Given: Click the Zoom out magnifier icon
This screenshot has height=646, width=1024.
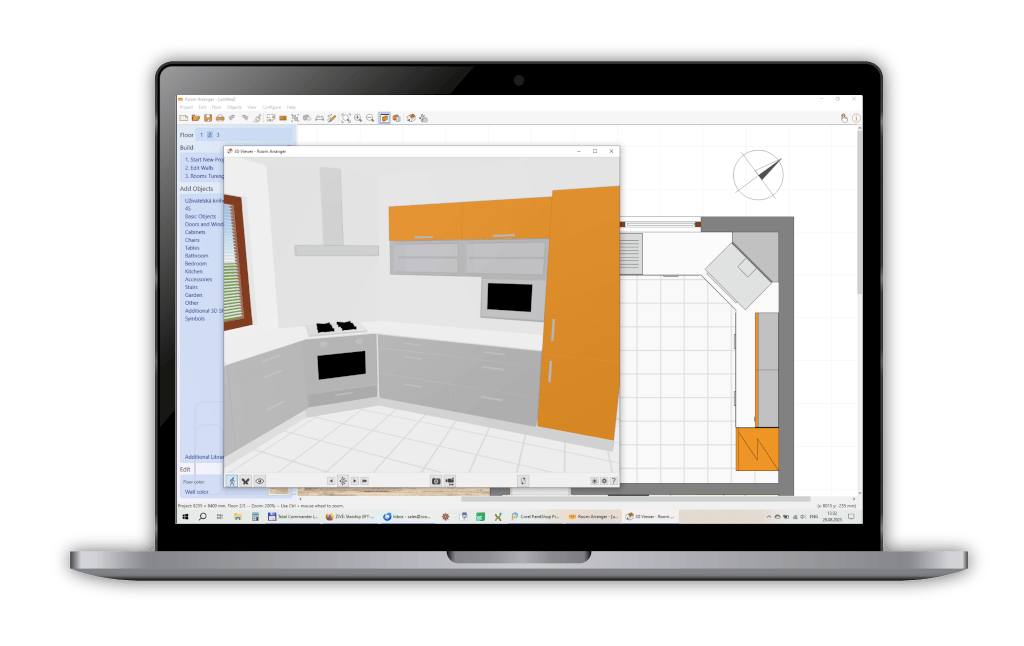Looking at the screenshot, I should tap(370, 118).
